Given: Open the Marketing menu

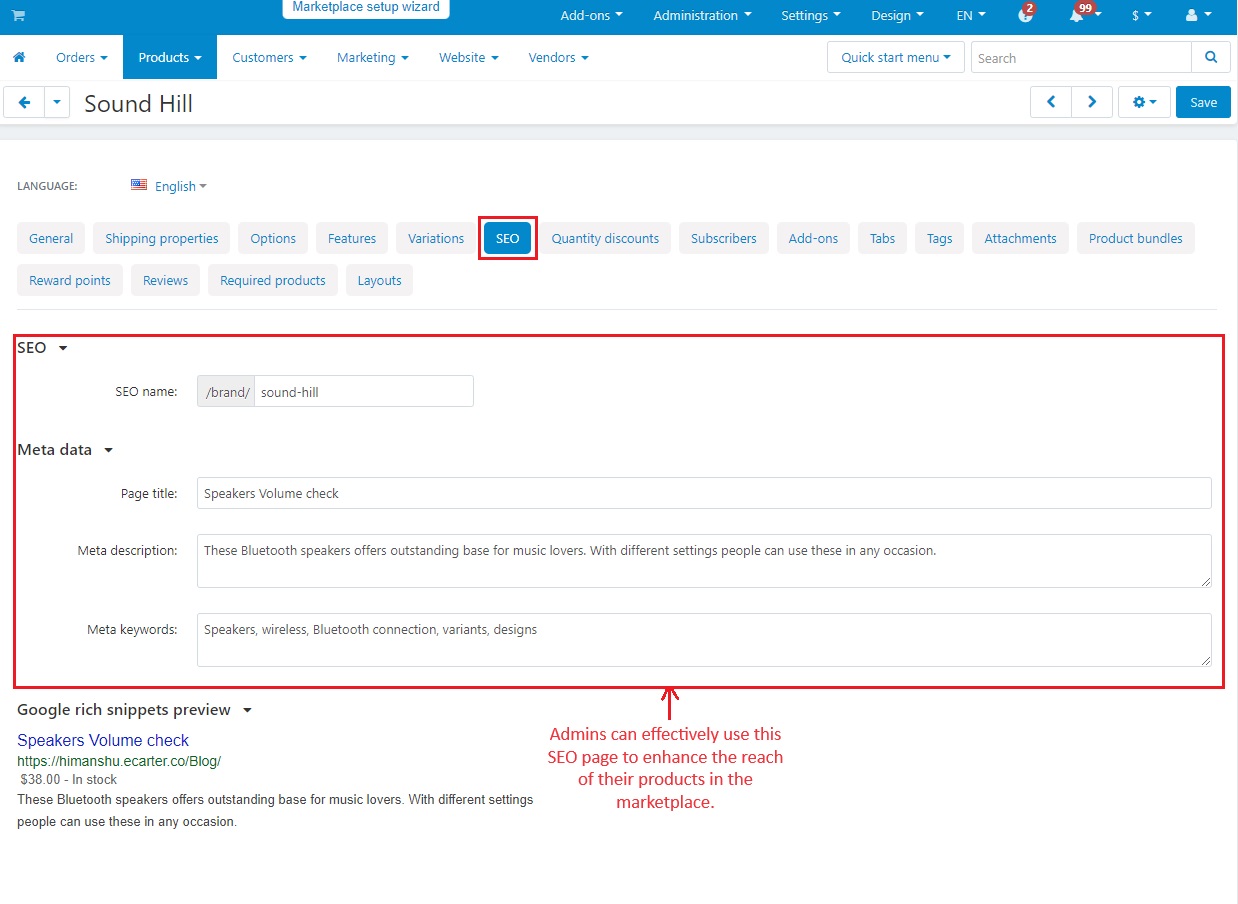Looking at the screenshot, I should (372, 57).
